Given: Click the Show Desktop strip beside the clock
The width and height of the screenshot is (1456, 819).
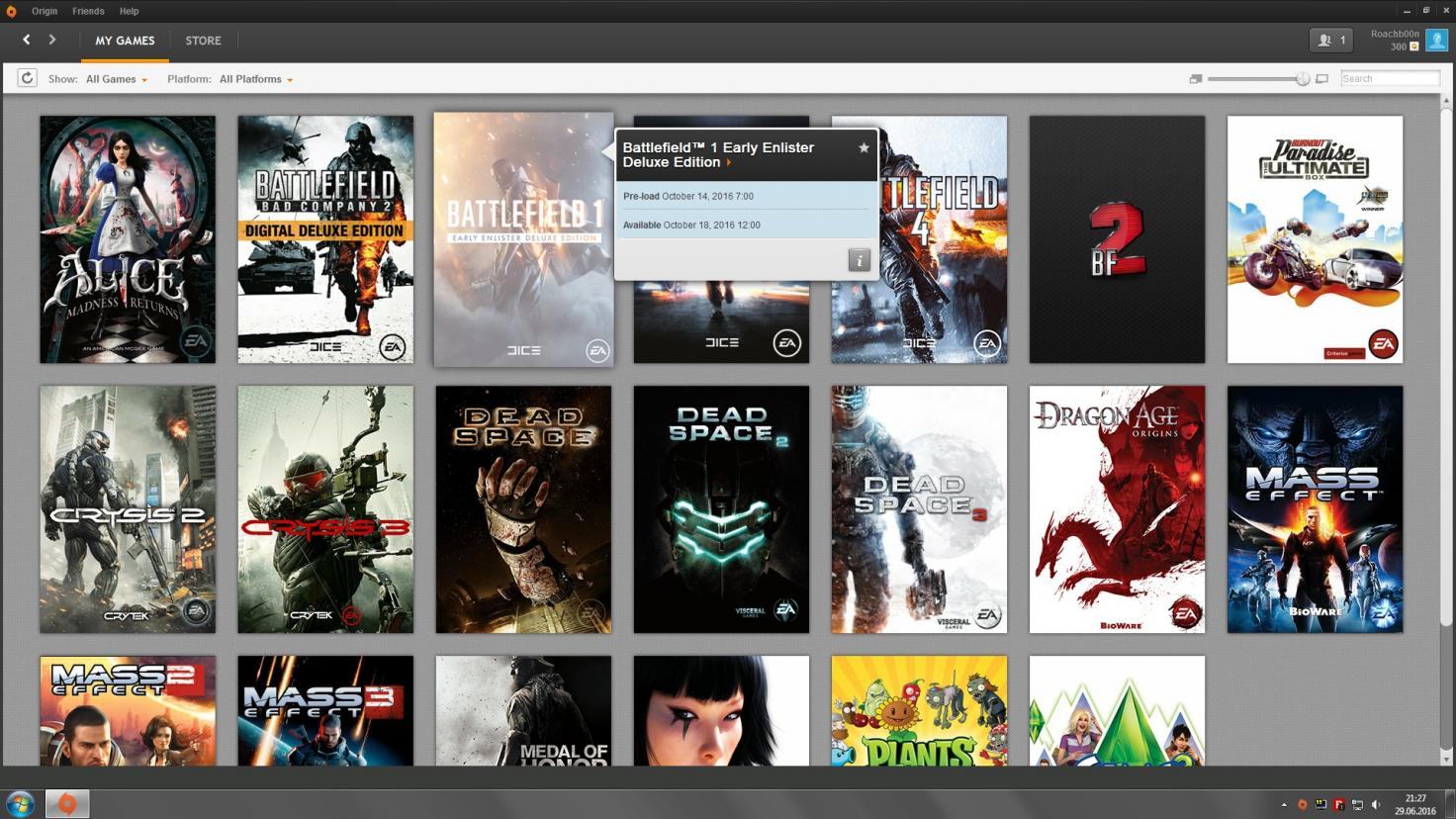Looking at the screenshot, I should [1449, 804].
